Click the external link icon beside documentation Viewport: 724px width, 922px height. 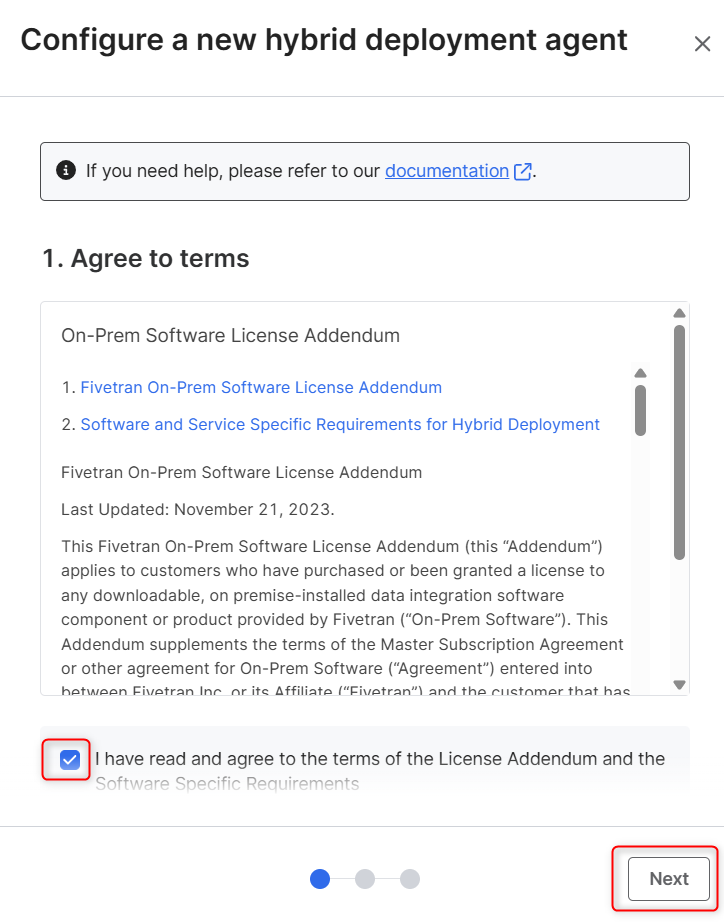coord(523,171)
